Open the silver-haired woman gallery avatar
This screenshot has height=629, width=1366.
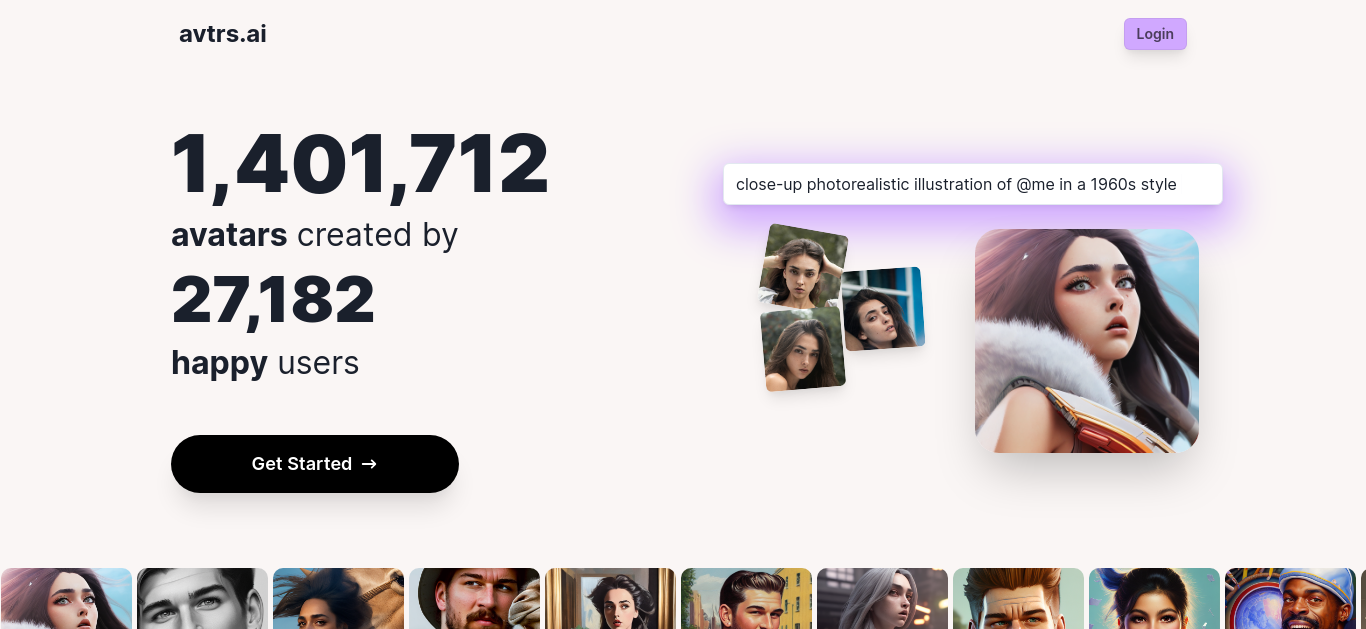(x=882, y=598)
